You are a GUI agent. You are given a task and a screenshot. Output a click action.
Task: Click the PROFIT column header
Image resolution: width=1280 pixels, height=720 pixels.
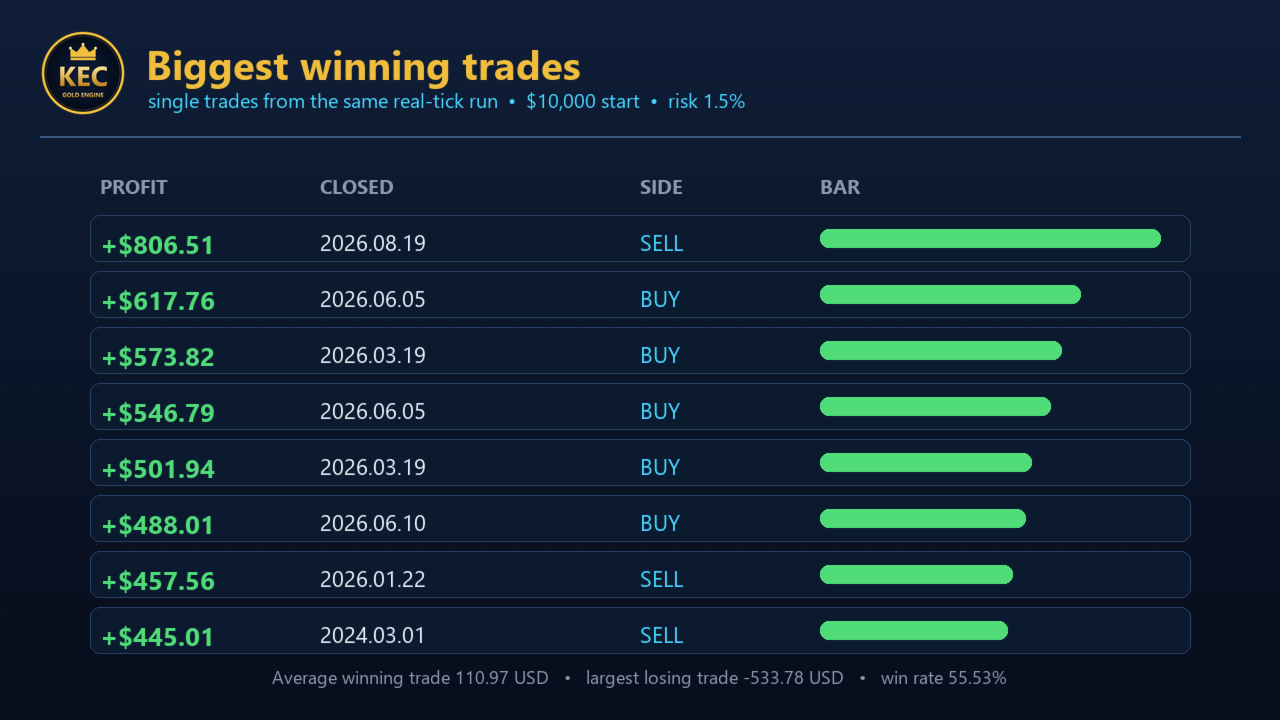[x=134, y=187]
